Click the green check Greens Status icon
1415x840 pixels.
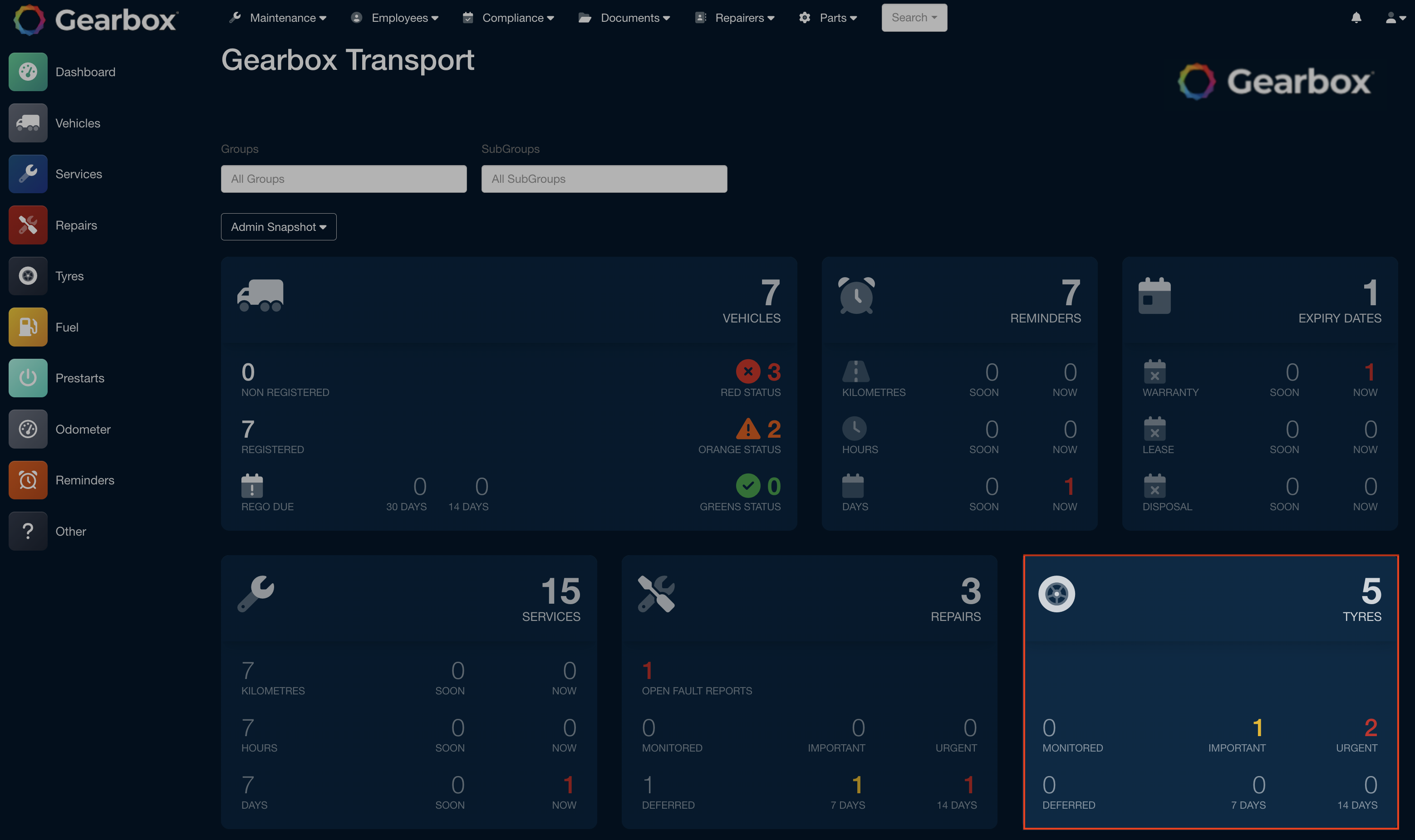coord(748,486)
